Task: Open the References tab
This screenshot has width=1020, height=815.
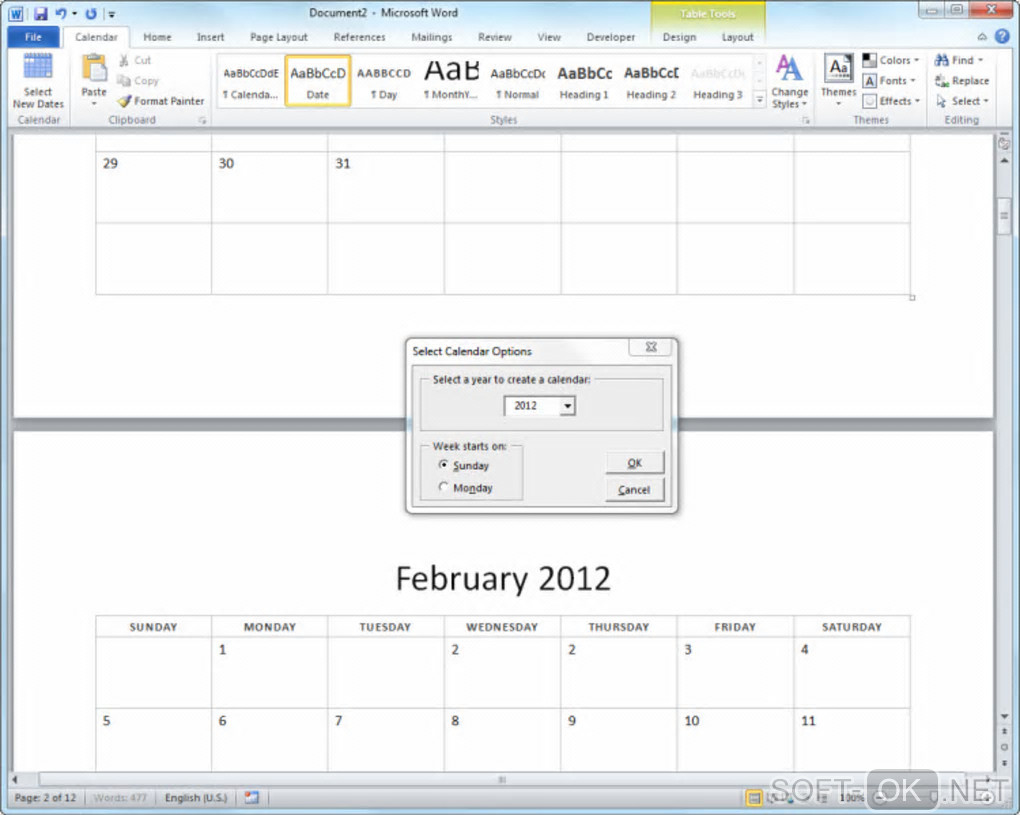Action: point(359,37)
